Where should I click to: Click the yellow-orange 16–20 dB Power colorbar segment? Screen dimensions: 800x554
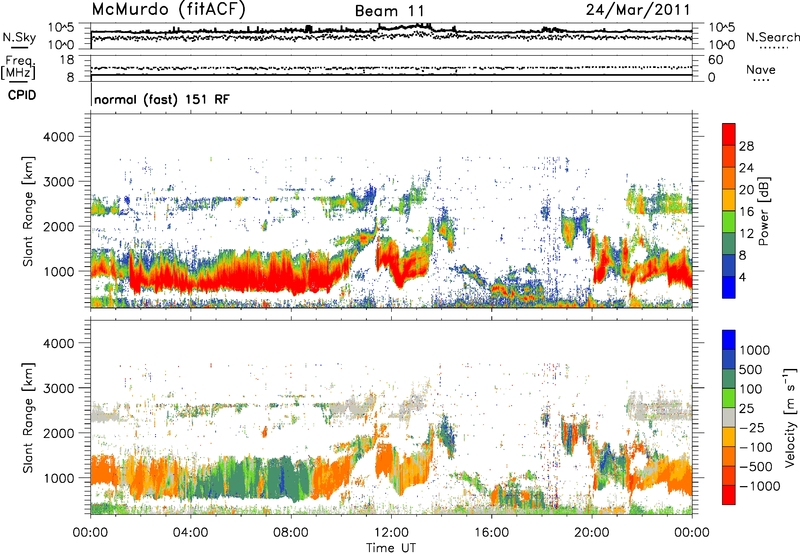point(729,200)
